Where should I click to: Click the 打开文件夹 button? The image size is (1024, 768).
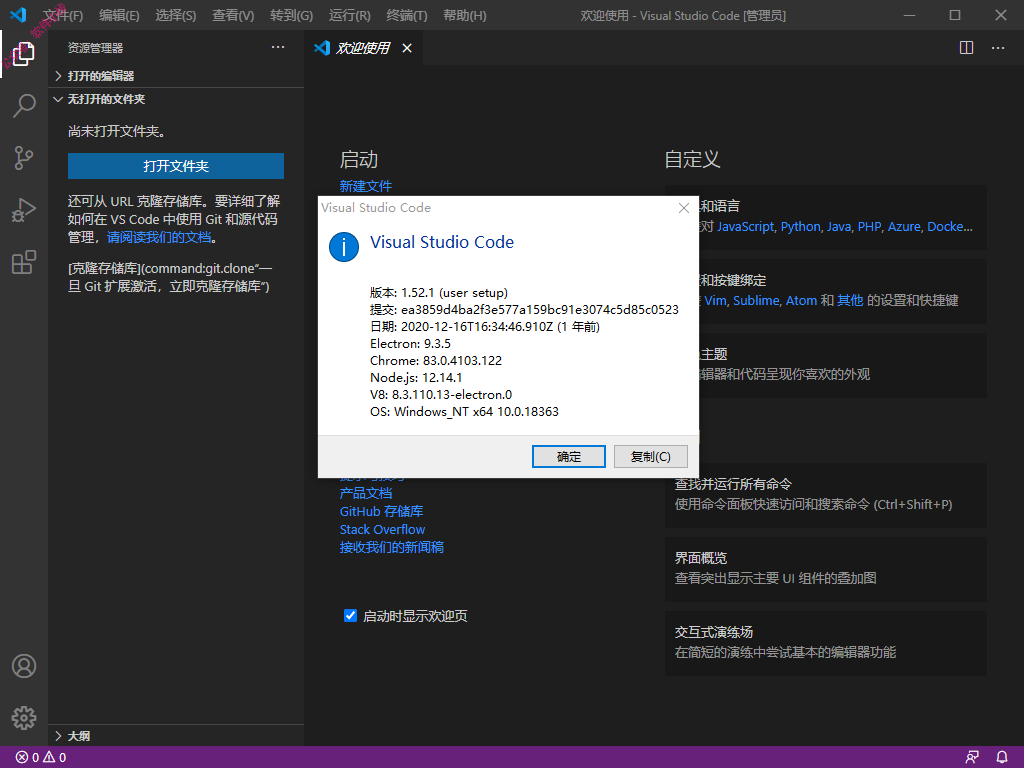pos(176,166)
